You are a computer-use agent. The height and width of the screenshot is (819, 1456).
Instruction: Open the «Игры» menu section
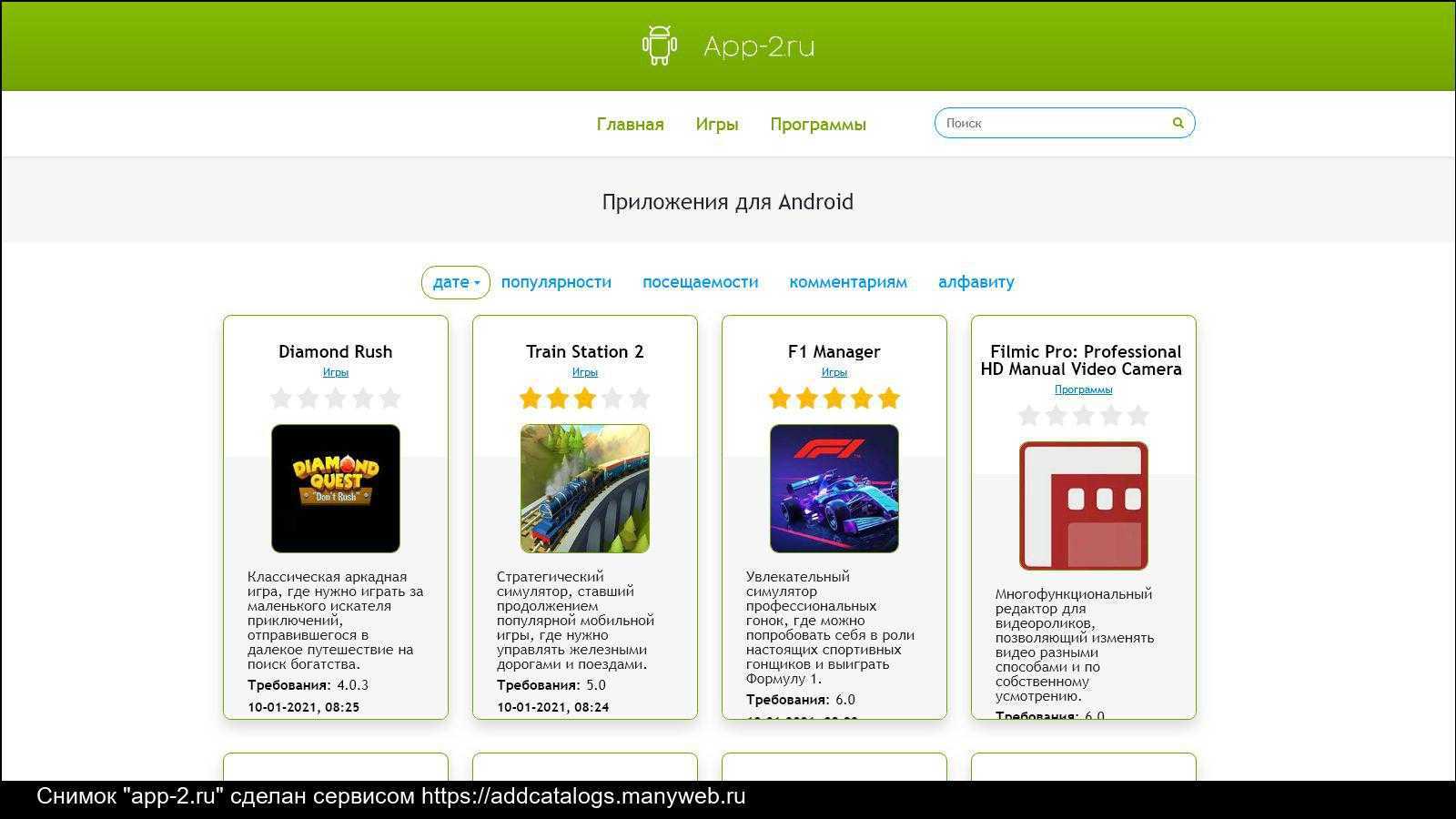tap(717, 124)
